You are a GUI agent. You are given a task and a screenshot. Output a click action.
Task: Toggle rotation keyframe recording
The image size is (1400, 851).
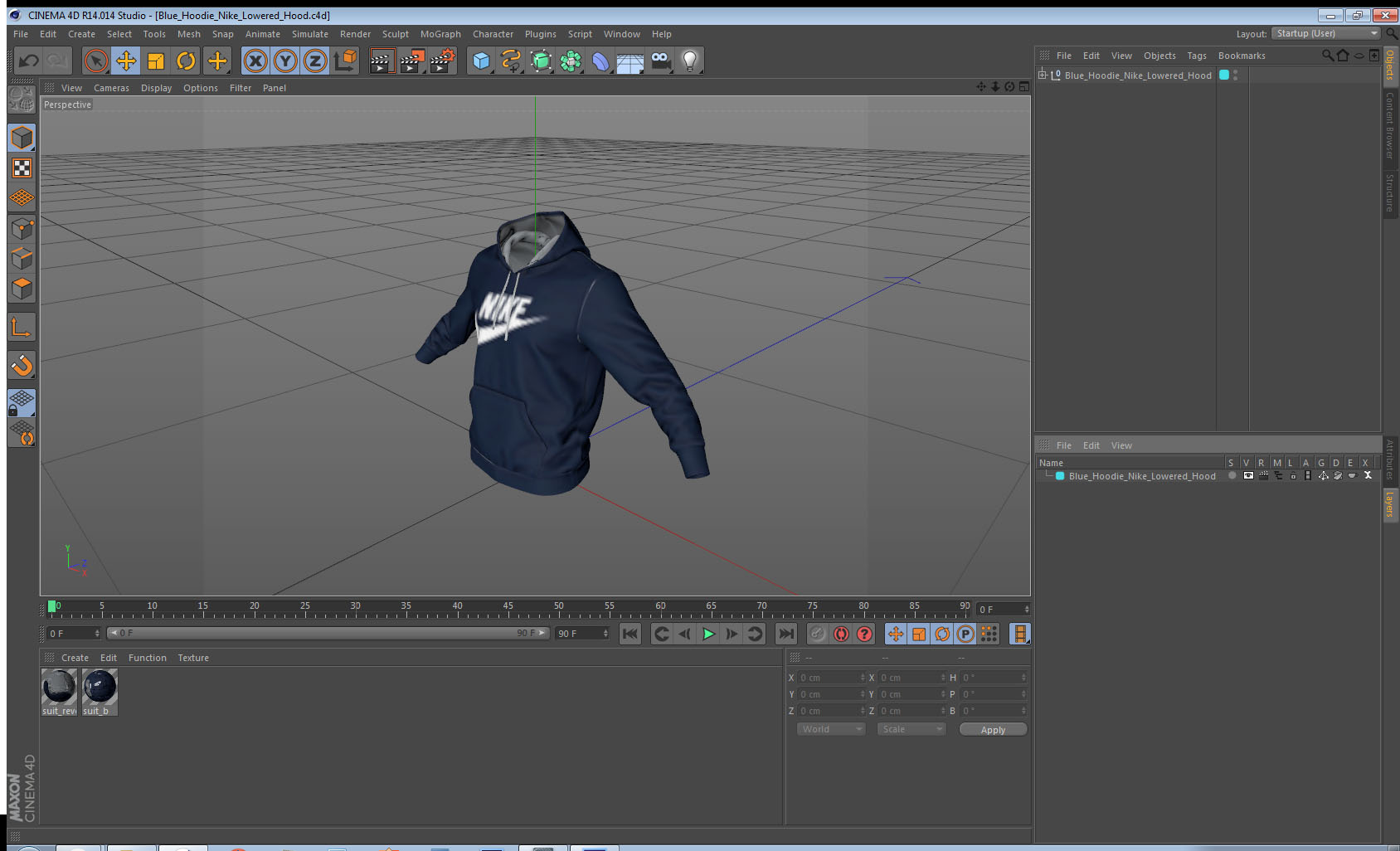click(942, 634)
